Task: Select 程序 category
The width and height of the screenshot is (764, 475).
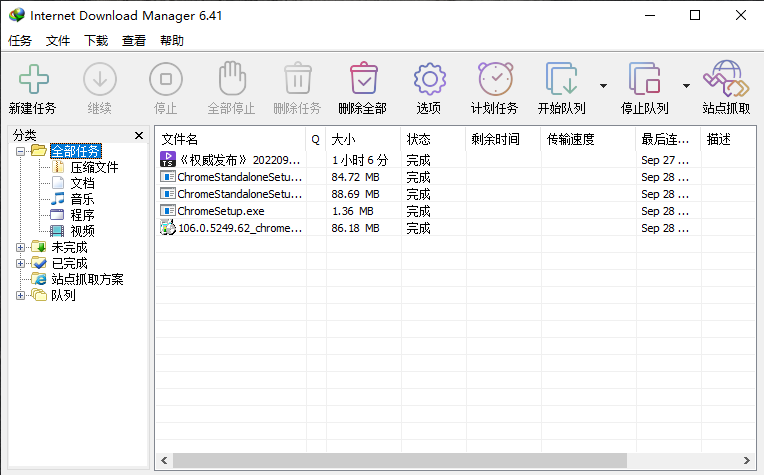Action: pos(82,215)
